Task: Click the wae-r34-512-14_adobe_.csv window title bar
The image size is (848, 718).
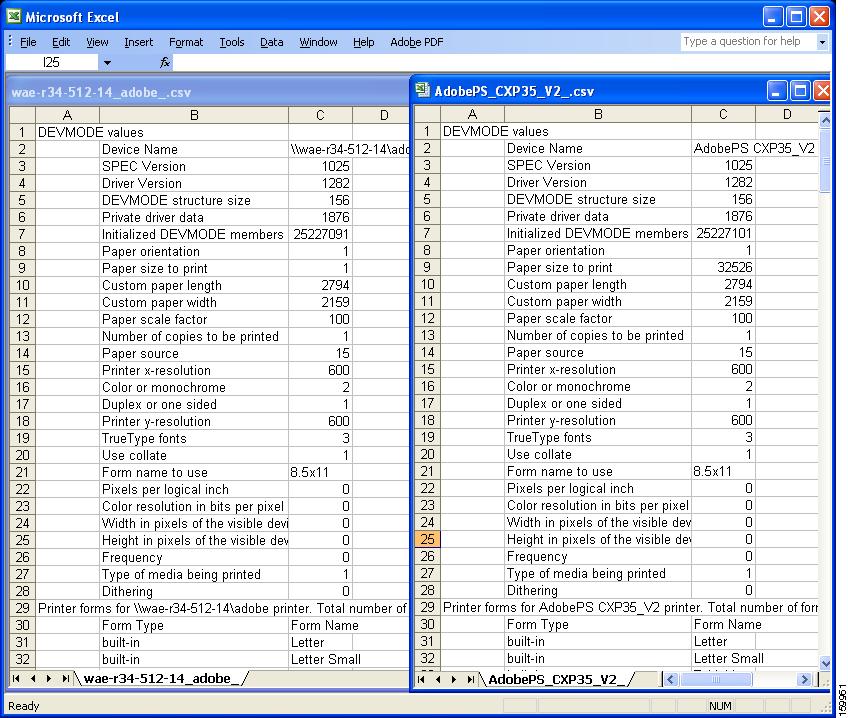Action: pos(208,92)
